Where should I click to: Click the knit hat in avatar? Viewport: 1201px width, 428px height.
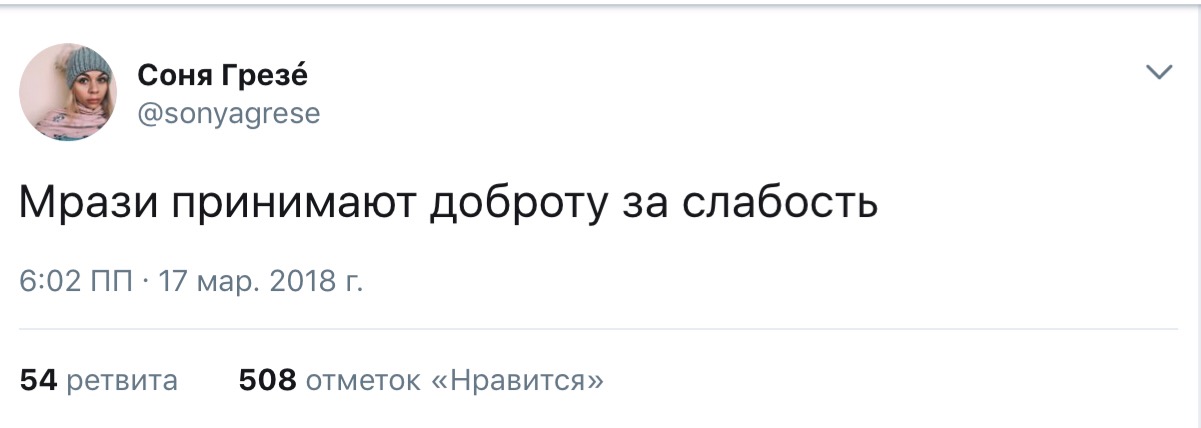(71, 62)
